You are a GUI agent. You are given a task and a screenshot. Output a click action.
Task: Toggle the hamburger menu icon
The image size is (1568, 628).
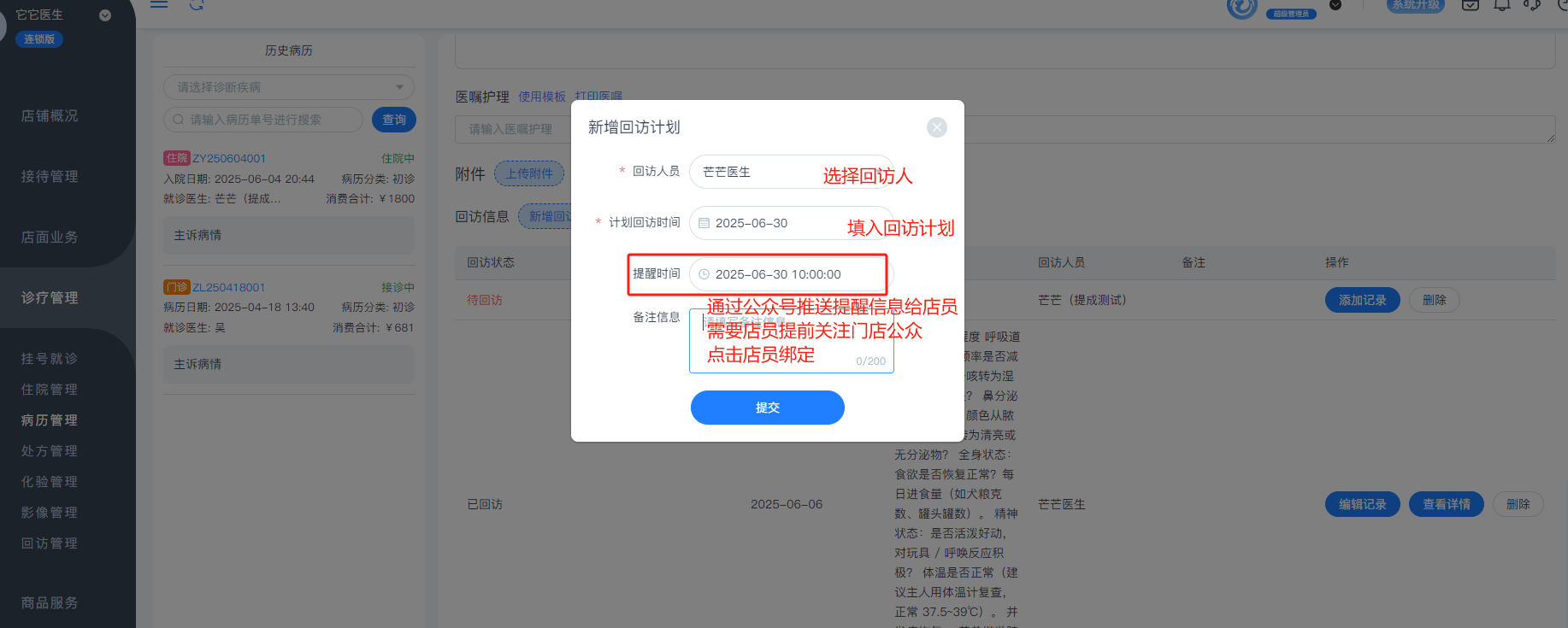tap(159, 4)
